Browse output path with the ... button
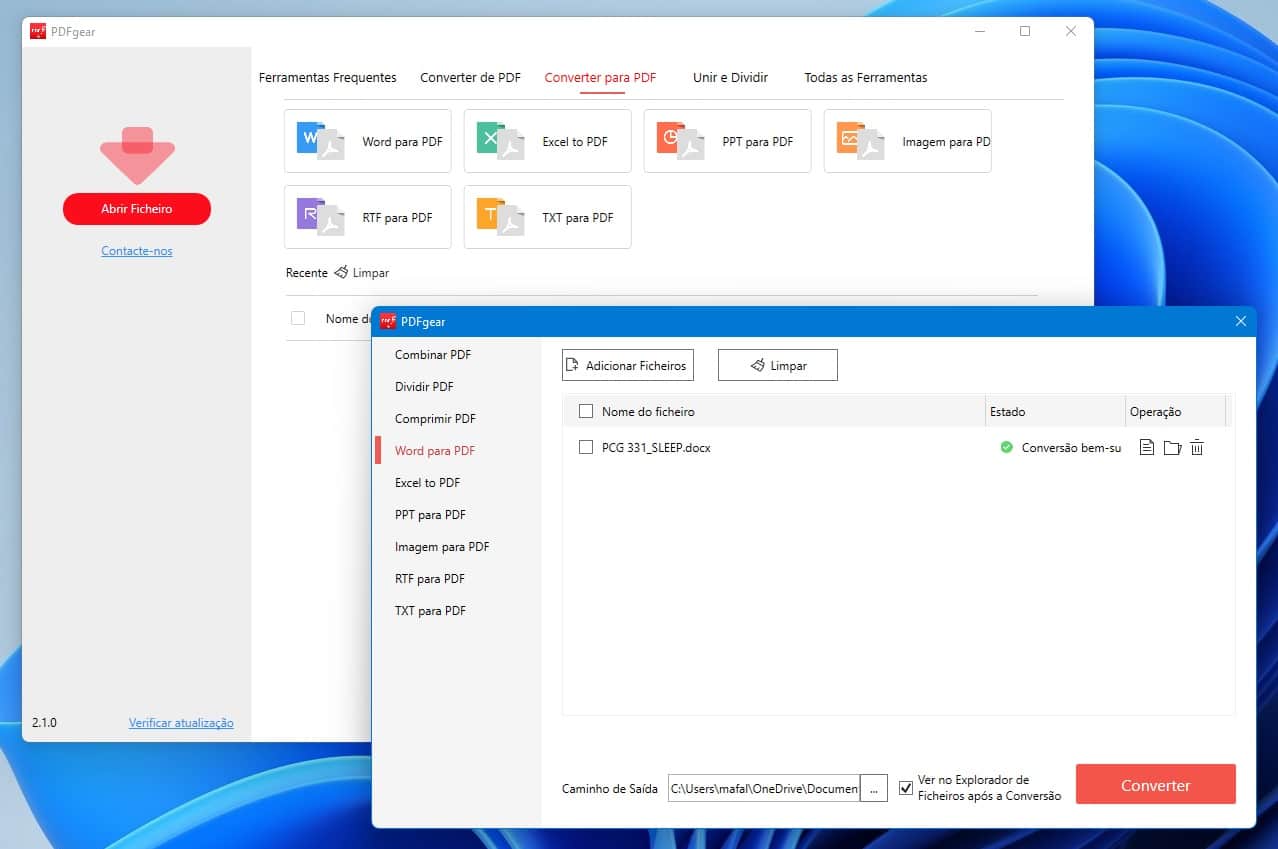The image size is (1278, 849). click(874, 788)
